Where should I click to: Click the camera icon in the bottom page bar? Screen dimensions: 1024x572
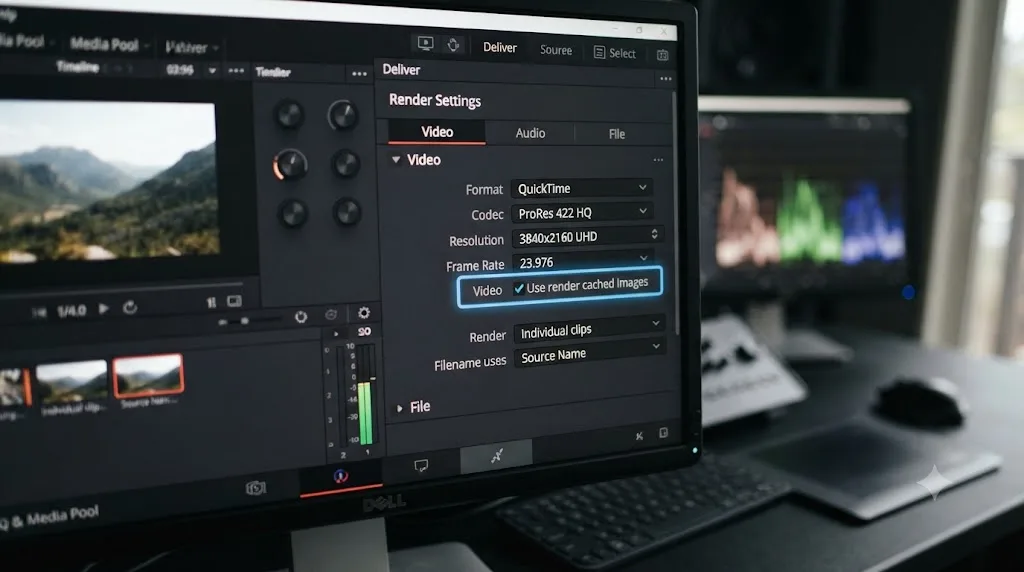click(255, 488)
